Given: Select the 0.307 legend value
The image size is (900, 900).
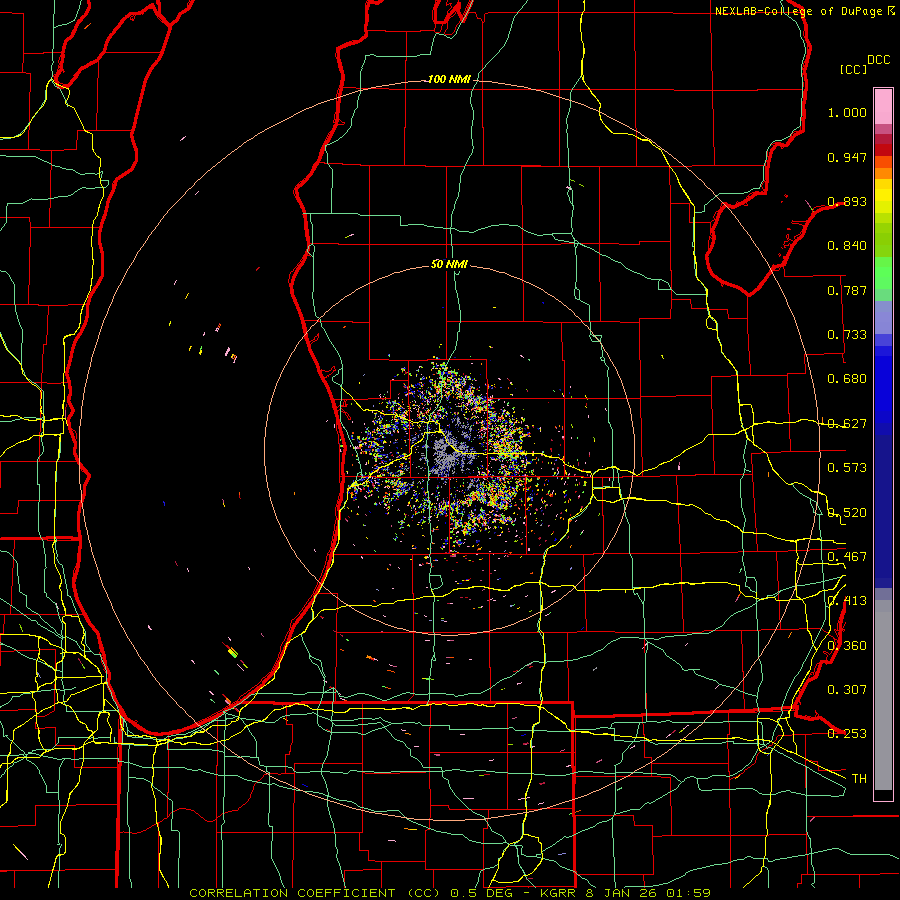Looking at the screenshot, I should pos(847,690).
